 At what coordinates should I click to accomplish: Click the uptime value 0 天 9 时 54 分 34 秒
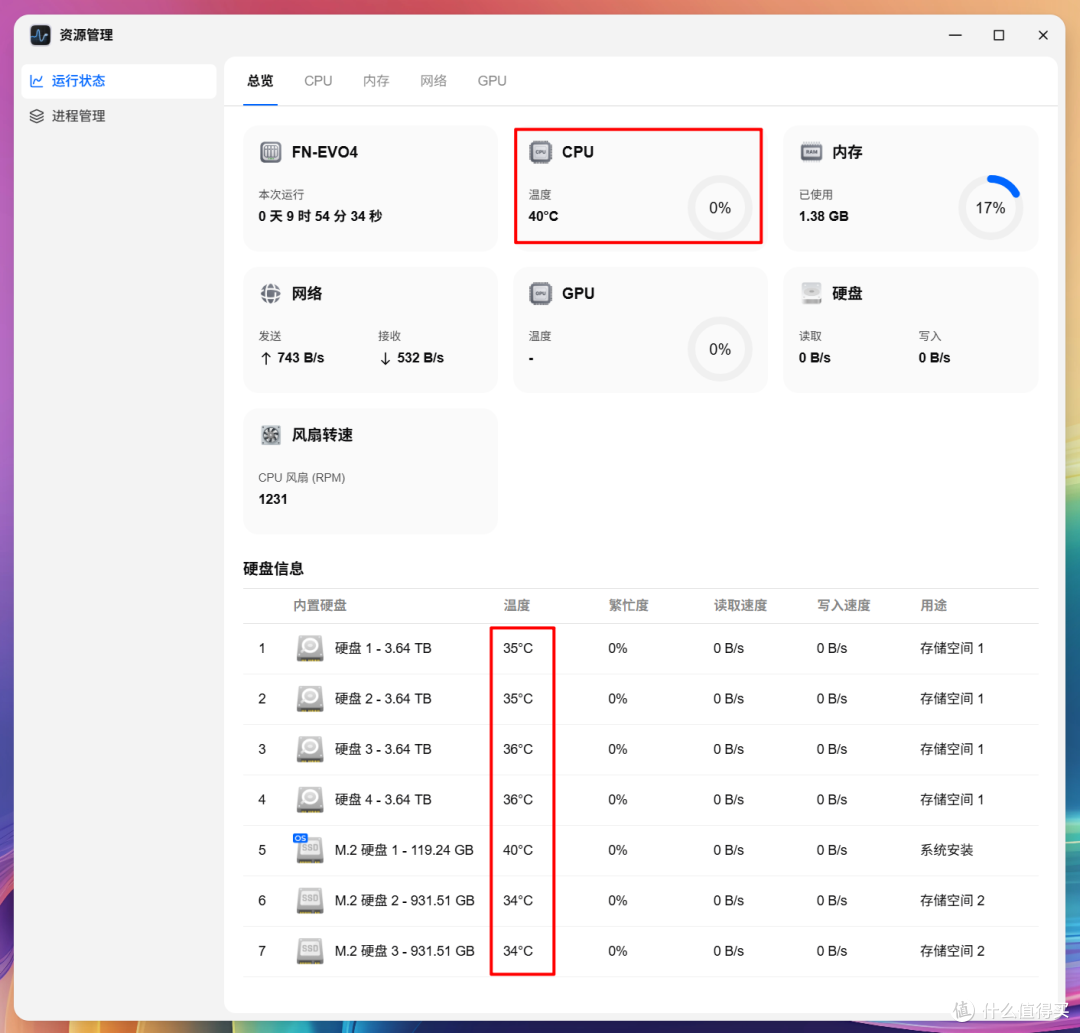(x=320, y=217)
